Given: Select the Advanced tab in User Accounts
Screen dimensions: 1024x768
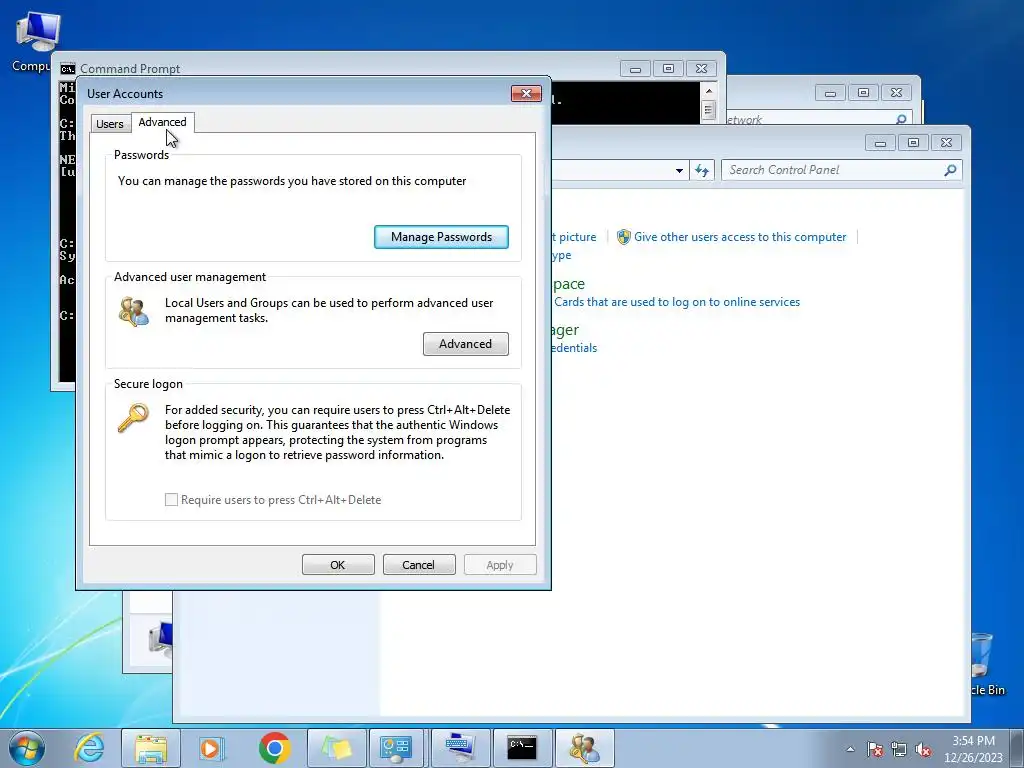Looking at the screenshot, I should coord(162,122).
